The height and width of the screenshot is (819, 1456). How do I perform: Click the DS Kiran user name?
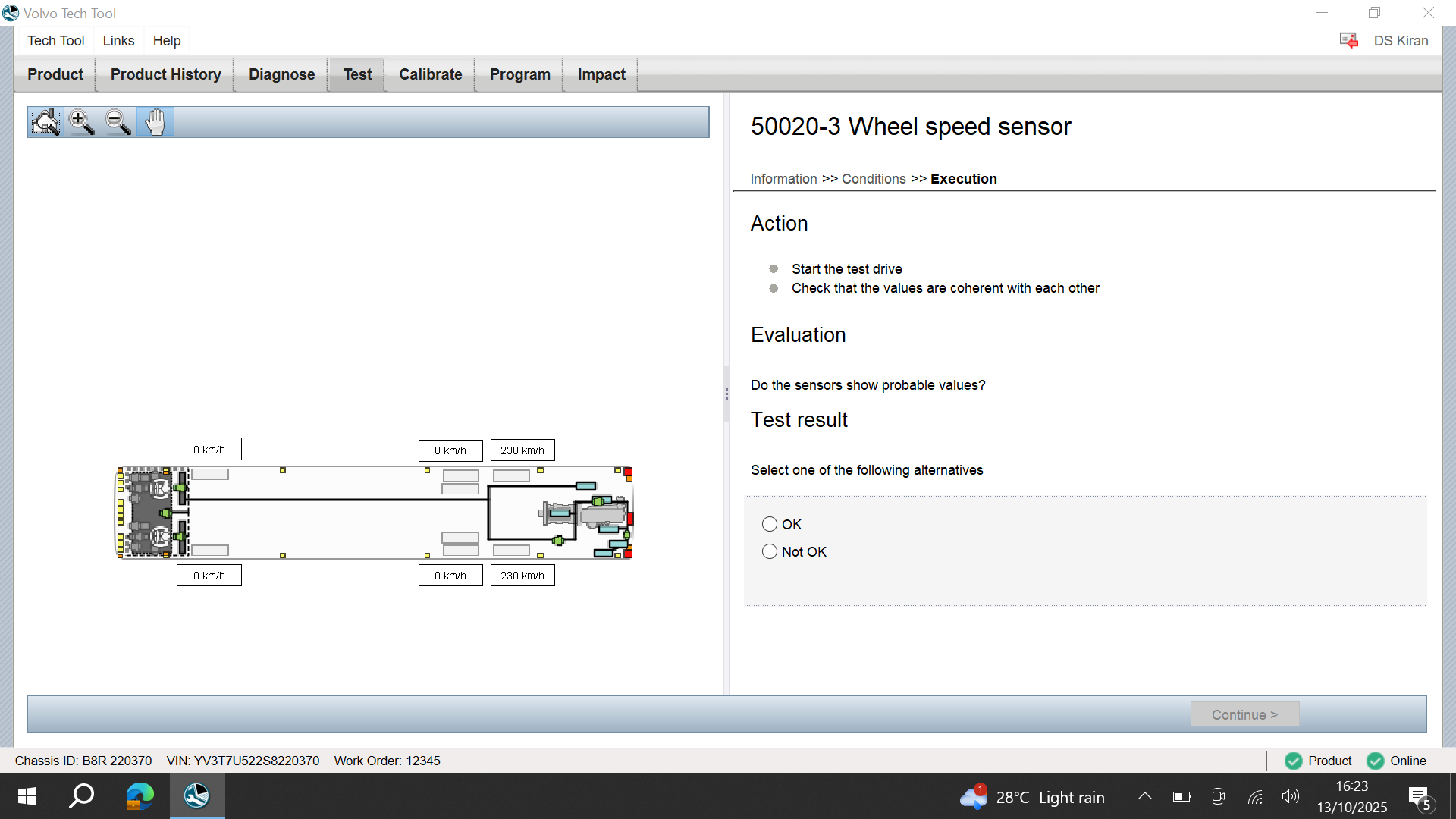pyautogui.click(x=1401, y=41)
